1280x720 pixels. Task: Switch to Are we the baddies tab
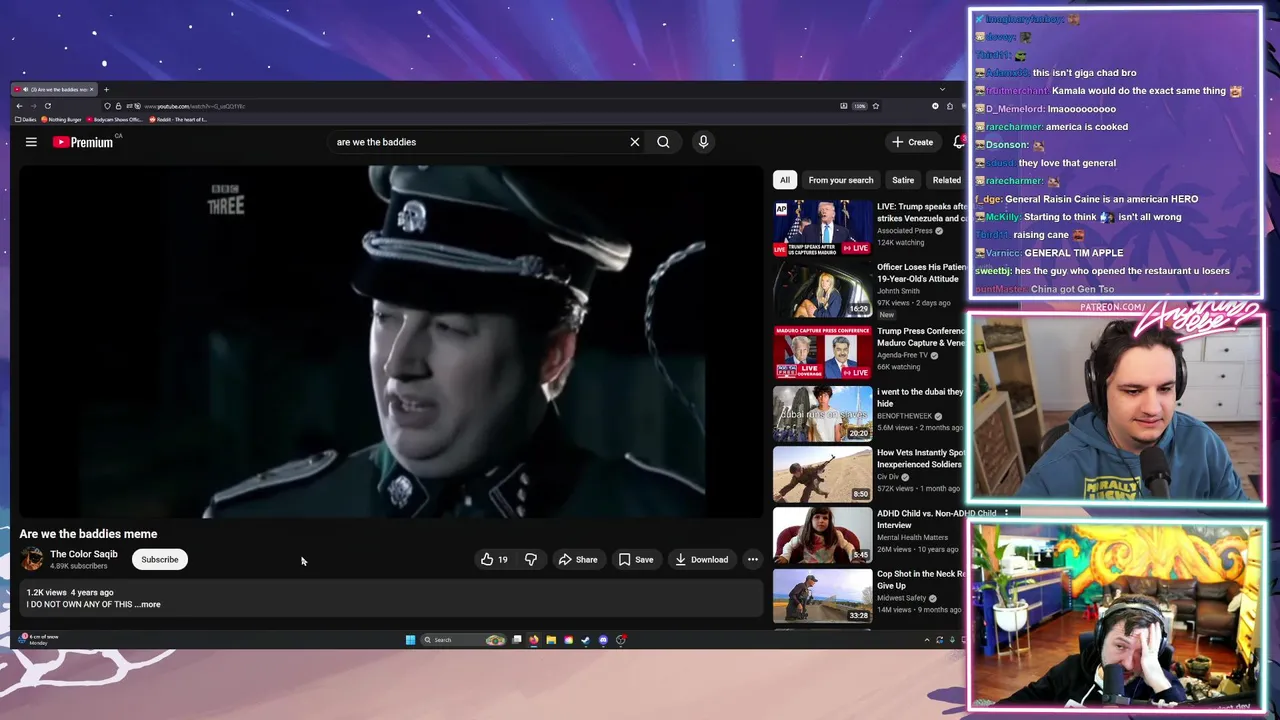[x=55, y=89]
